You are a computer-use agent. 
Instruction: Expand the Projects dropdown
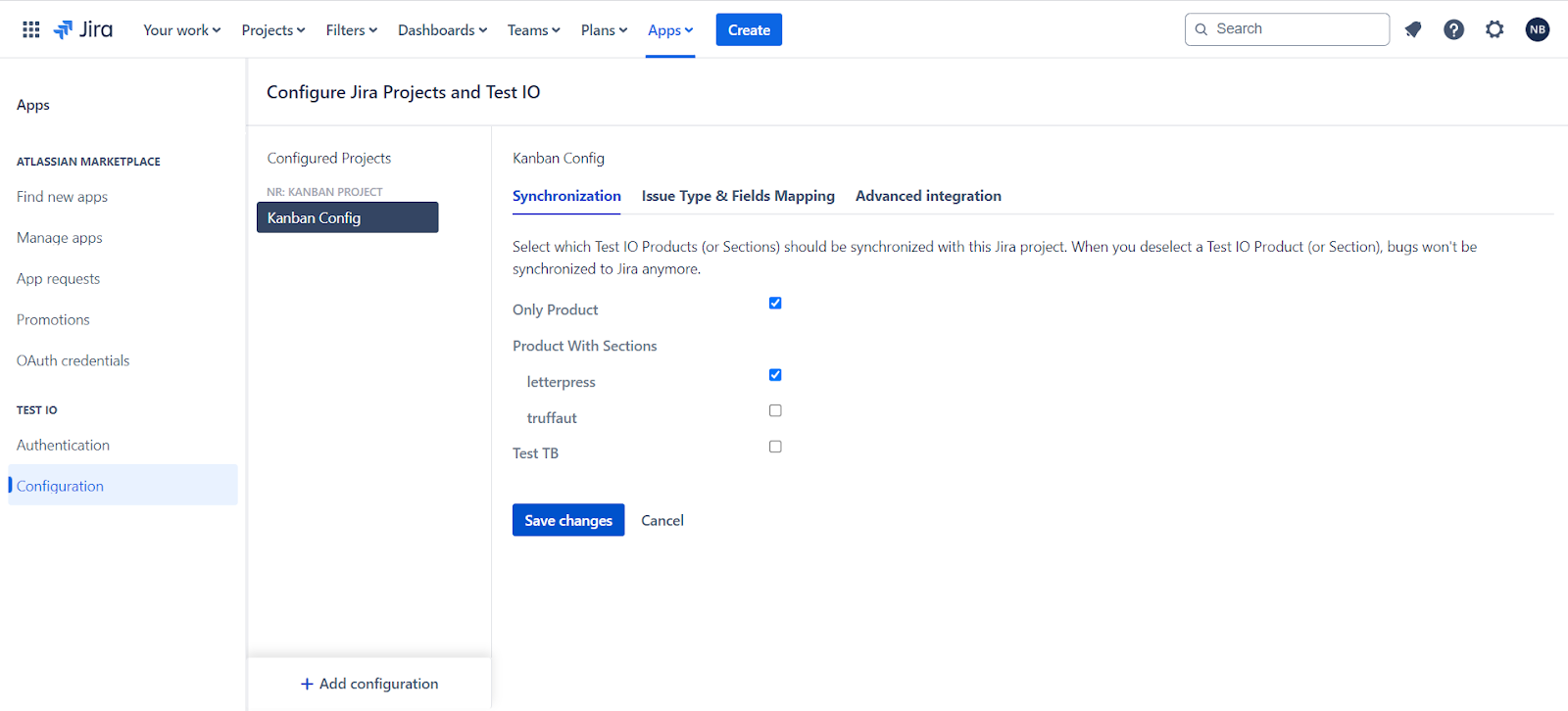pos(273,30)
